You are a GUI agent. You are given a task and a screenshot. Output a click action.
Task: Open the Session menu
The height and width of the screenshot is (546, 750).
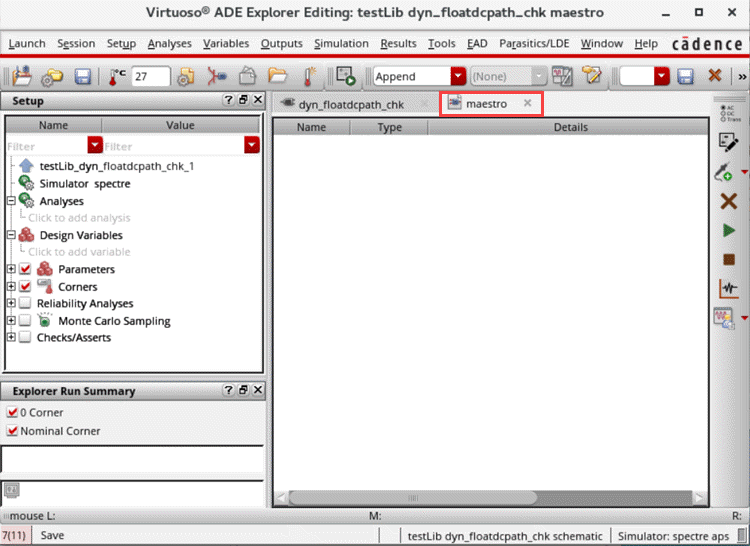(76, 44)
